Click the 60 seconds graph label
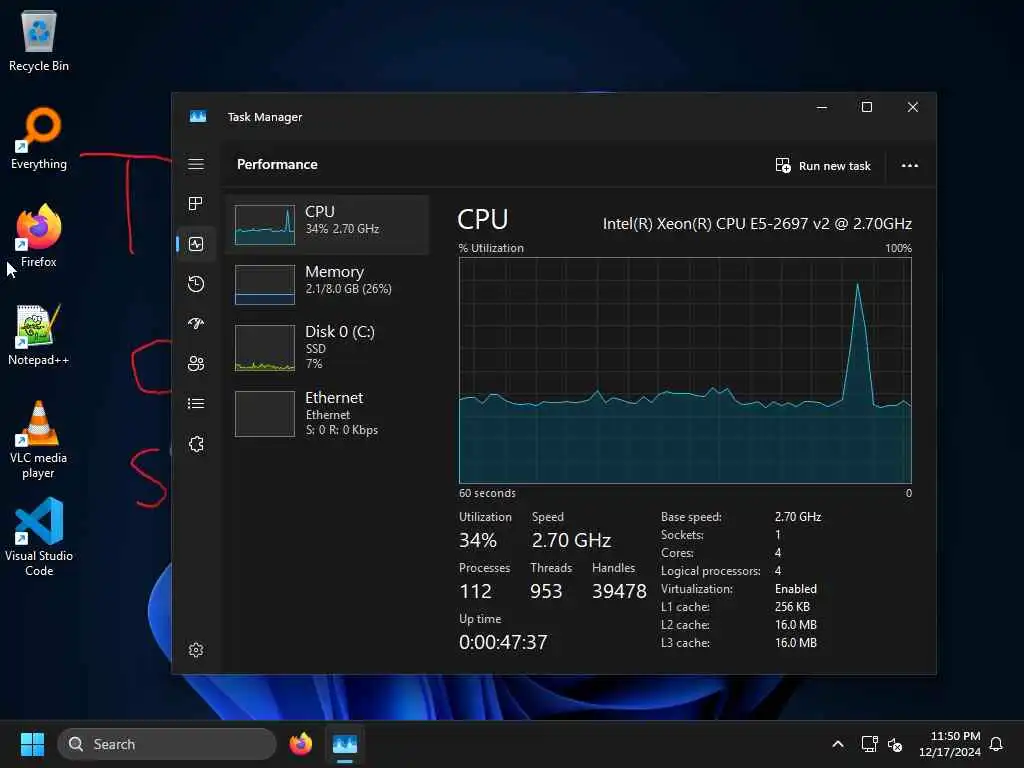 click(487, 493)
